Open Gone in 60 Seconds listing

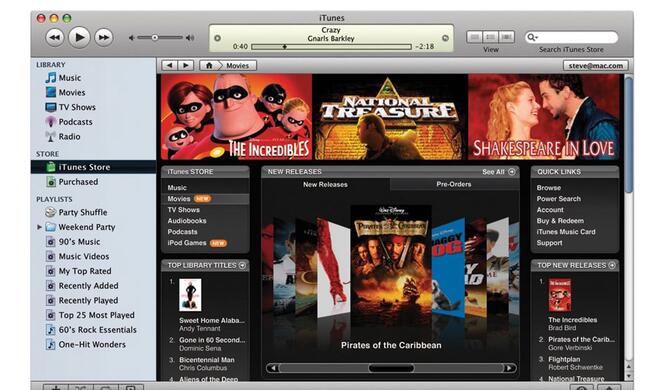click(x=212, y=340)
